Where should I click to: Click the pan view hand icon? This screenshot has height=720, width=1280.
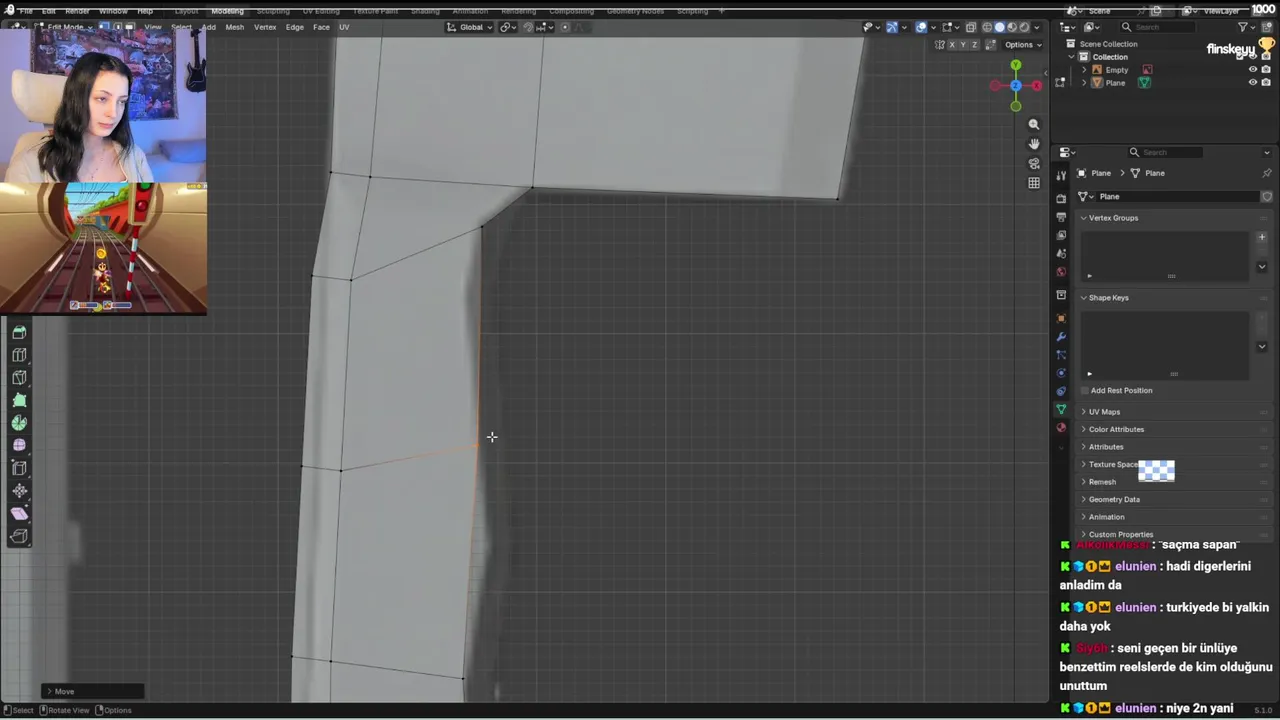pos(1034,144)
